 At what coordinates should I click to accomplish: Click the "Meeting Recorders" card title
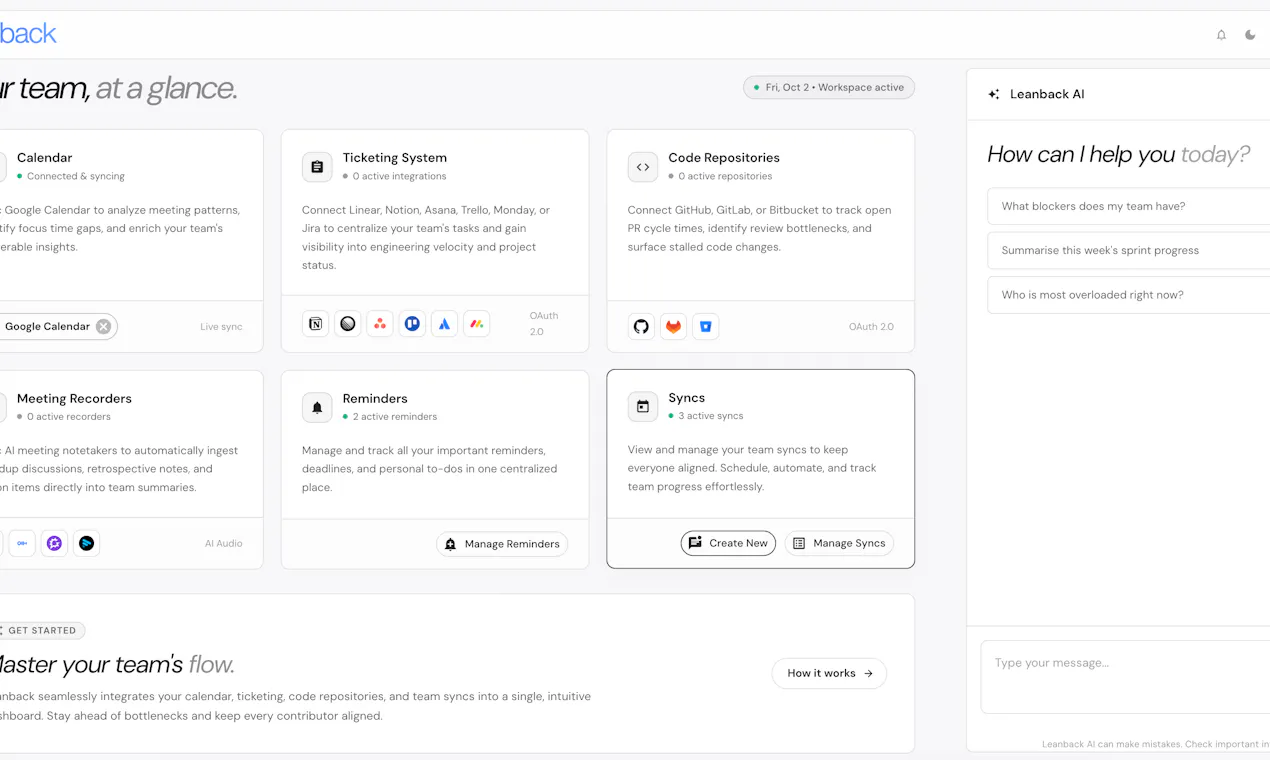pyautogui.click(x=74, y=399)
